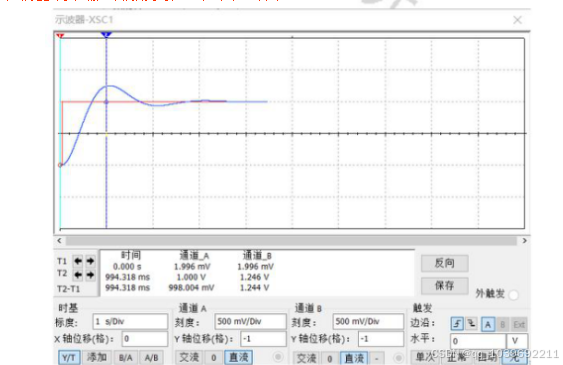Screen dimensions: 563x365
Task: Move cursor T2 right with arrow
Action: click(x=90, y=275)
